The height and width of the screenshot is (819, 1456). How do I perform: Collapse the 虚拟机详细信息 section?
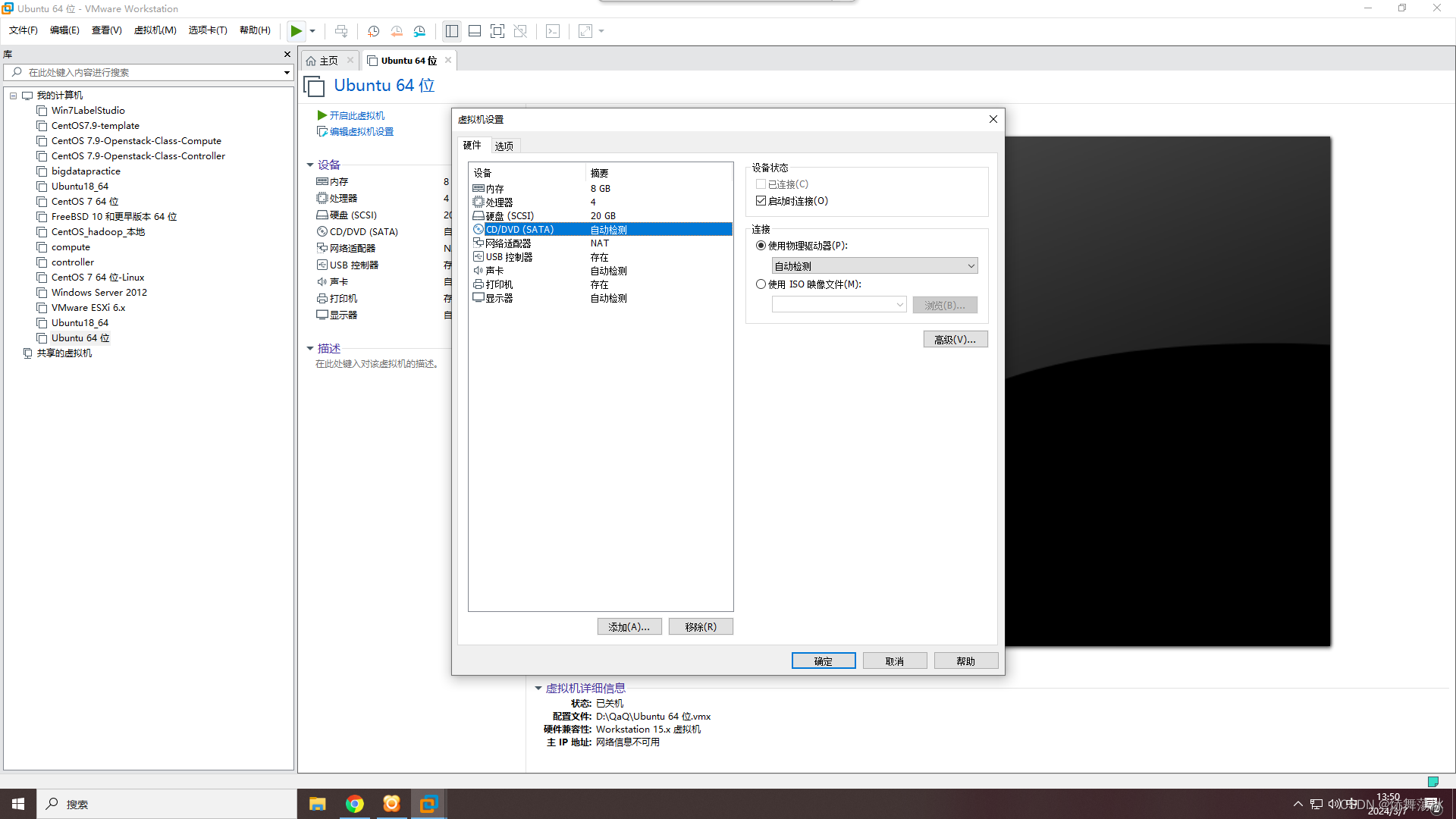pos(538,688)
